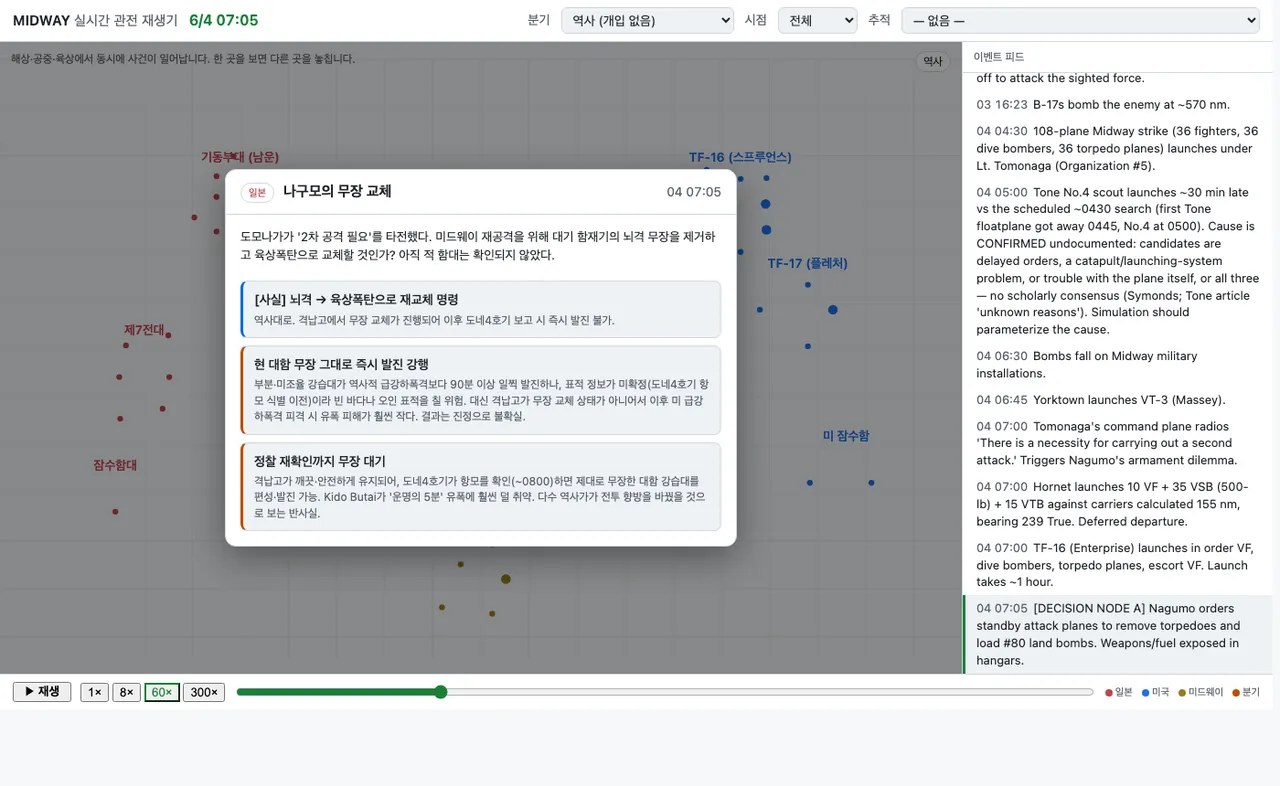Click the 6/4 07:05 clock display
Screen dimensions: 1280x786
pyautogui.click(x=223, y=20)
